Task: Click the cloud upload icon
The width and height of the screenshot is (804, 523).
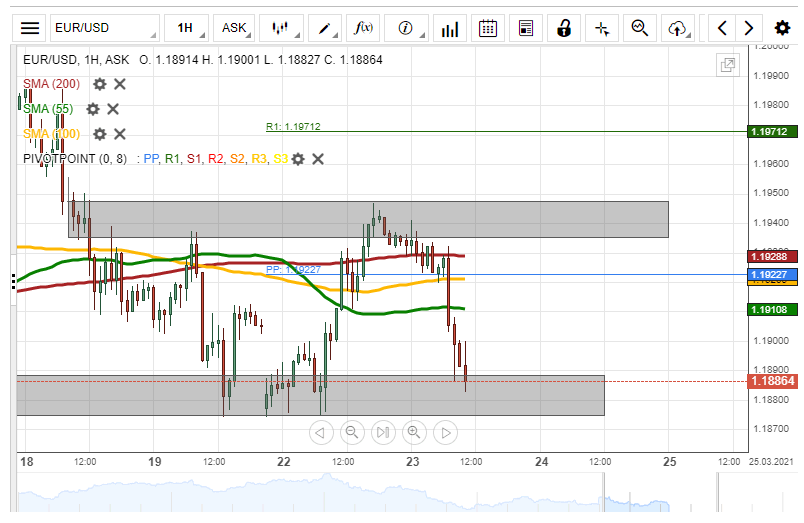Action: coord(679,28)
